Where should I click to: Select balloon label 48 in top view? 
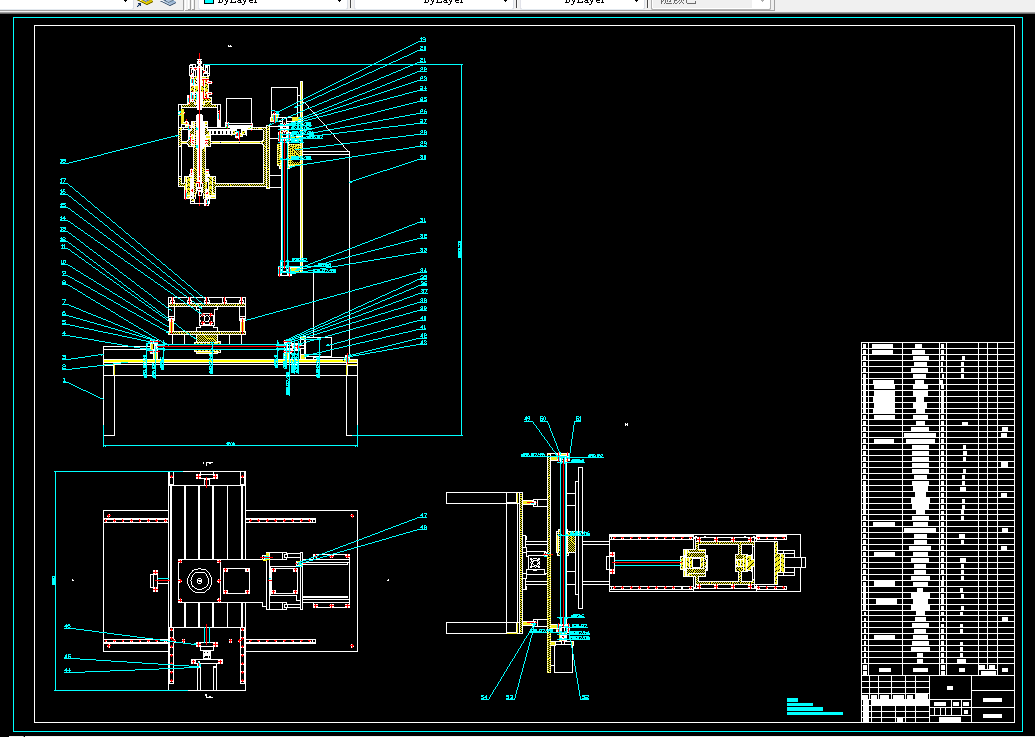[x=423, y=527]
